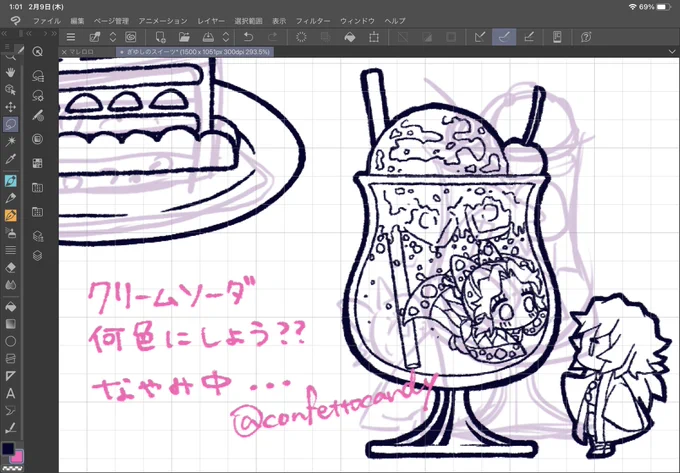Toggle the highlighted Snap to Special Ruler
Screen dimensions: 680x473
(504, 37)
